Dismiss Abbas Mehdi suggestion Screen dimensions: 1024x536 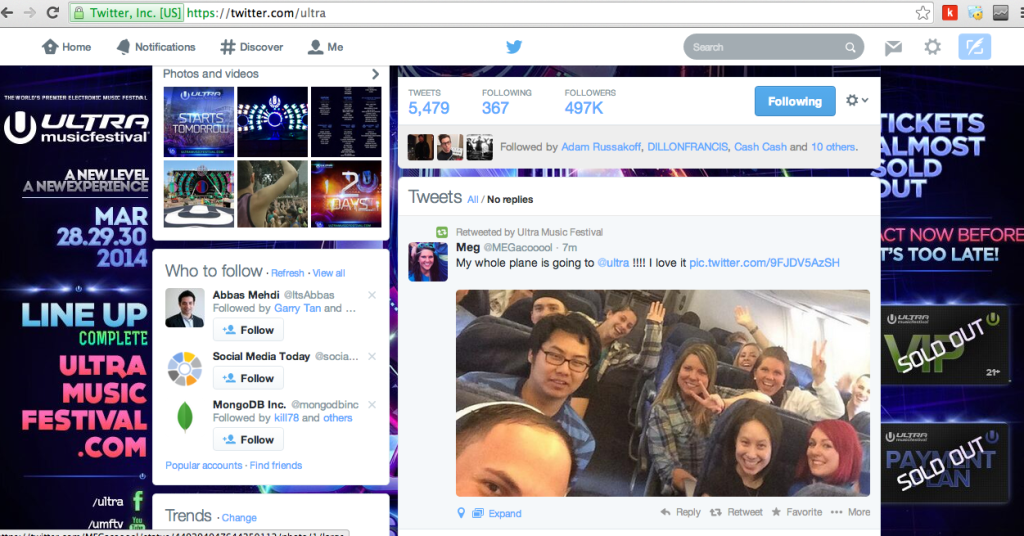point(372,295)
